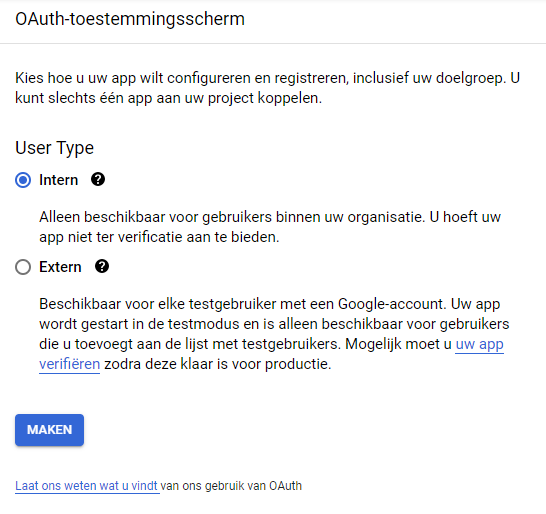The image size is (546, 514).
Task: Select the Extern radio button
Action: coord(23,267)
